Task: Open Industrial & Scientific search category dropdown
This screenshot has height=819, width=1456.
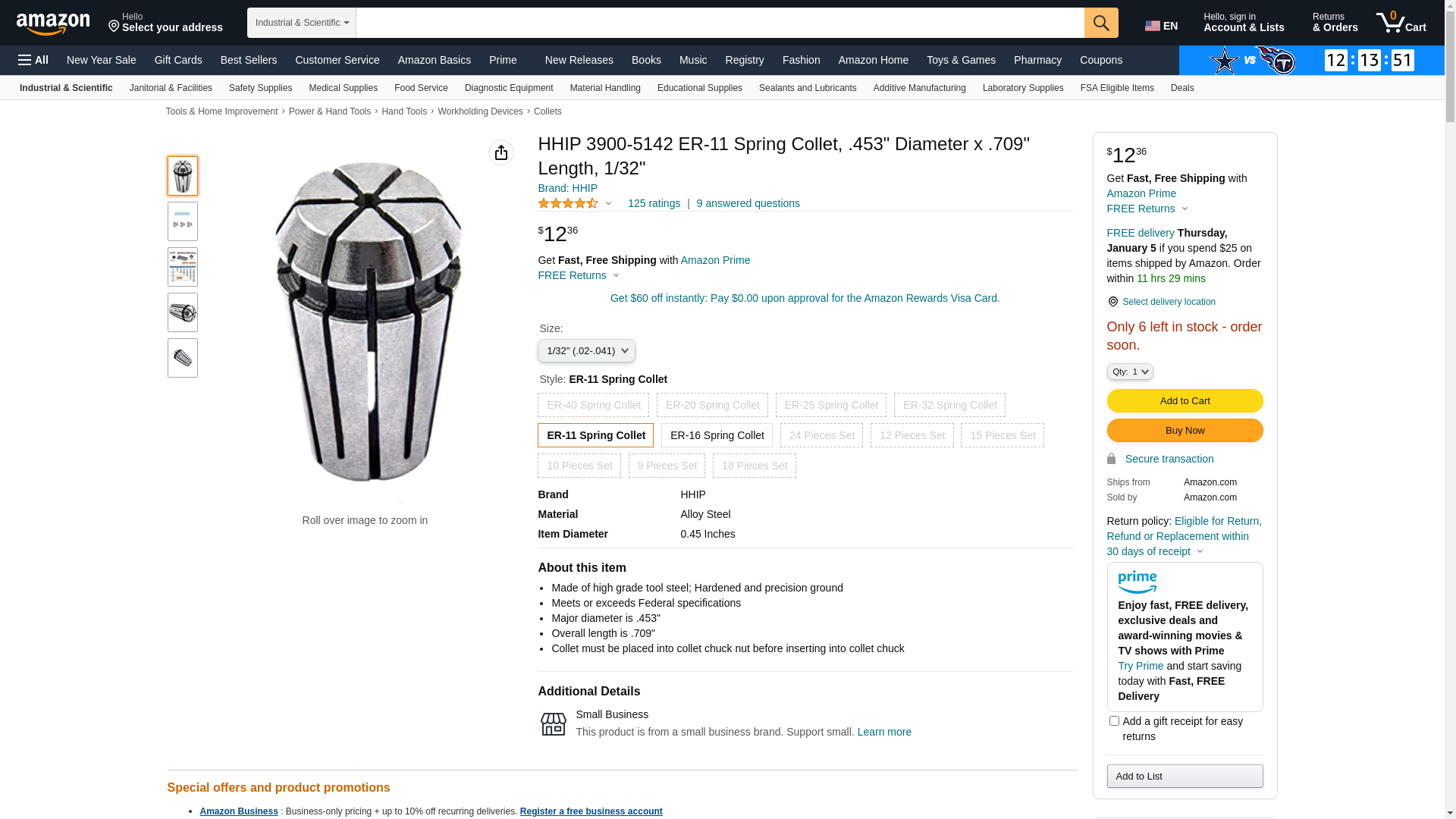Action: [x=302, y=23]
